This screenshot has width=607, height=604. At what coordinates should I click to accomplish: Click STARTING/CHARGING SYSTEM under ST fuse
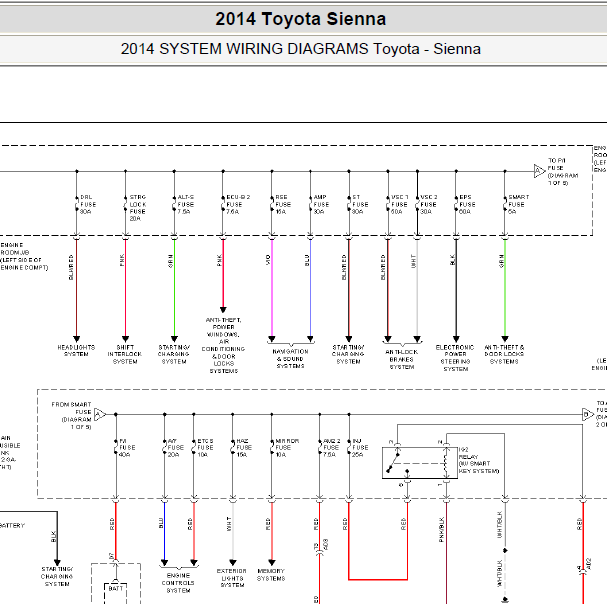tap(348, 354)
